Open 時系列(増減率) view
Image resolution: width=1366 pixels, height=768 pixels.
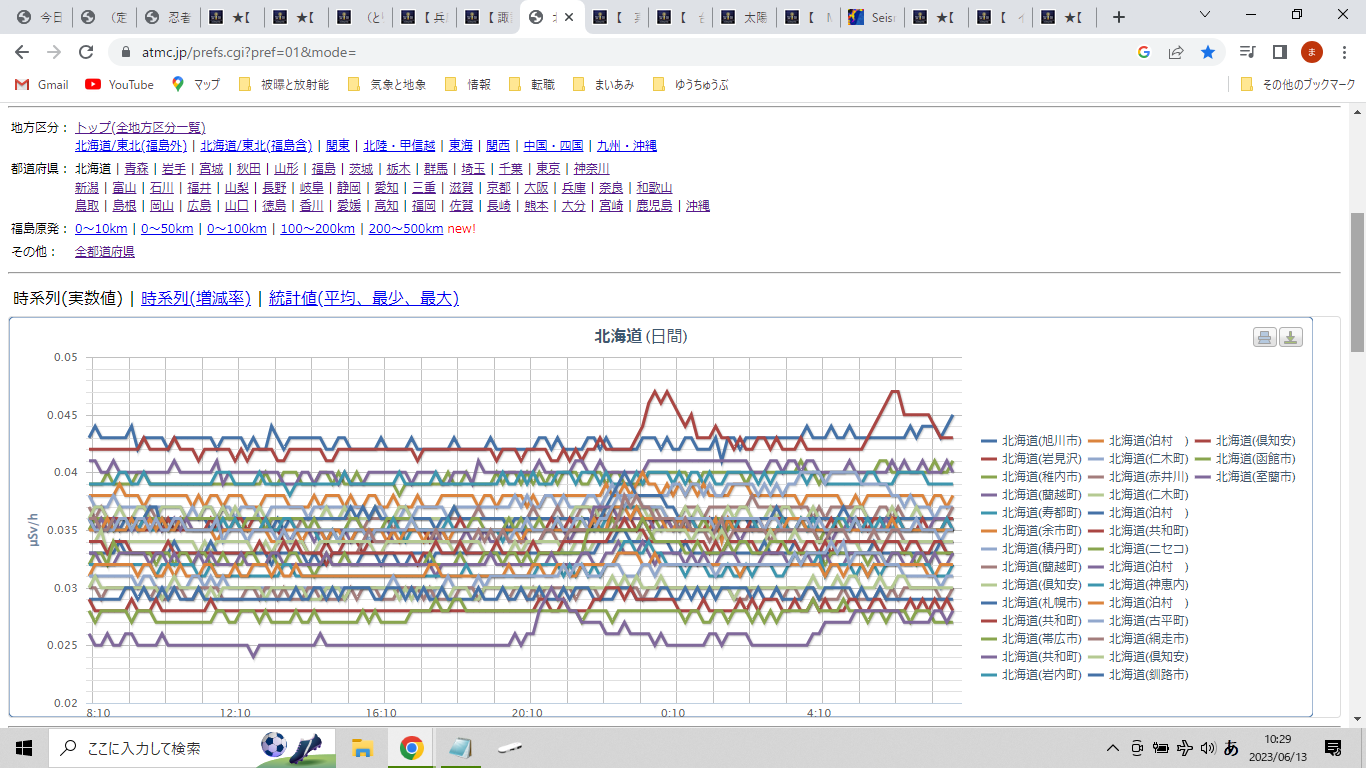[196, 298]
